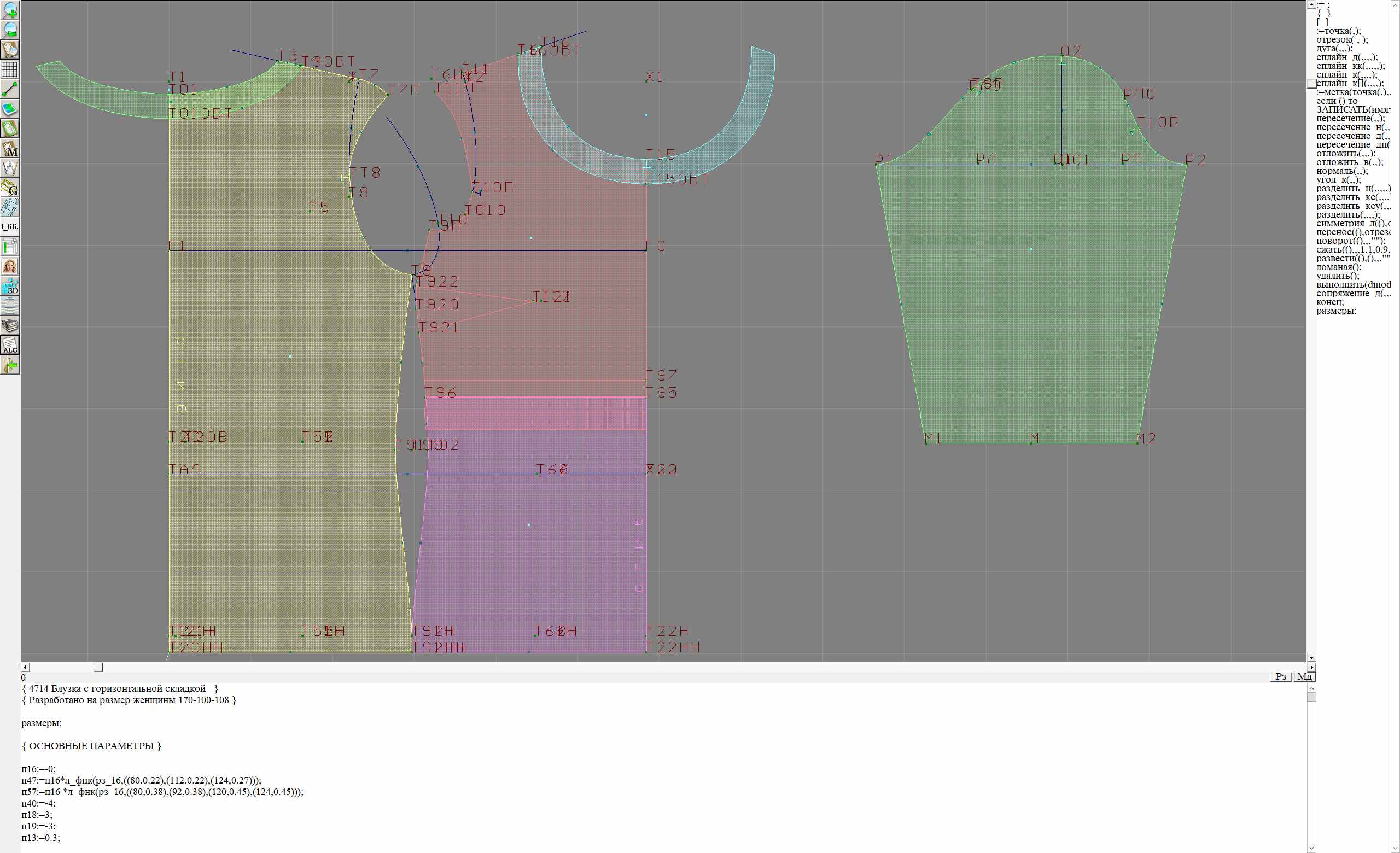
Task: Click the i_66 size label button
Action: [x=10, y=226]
